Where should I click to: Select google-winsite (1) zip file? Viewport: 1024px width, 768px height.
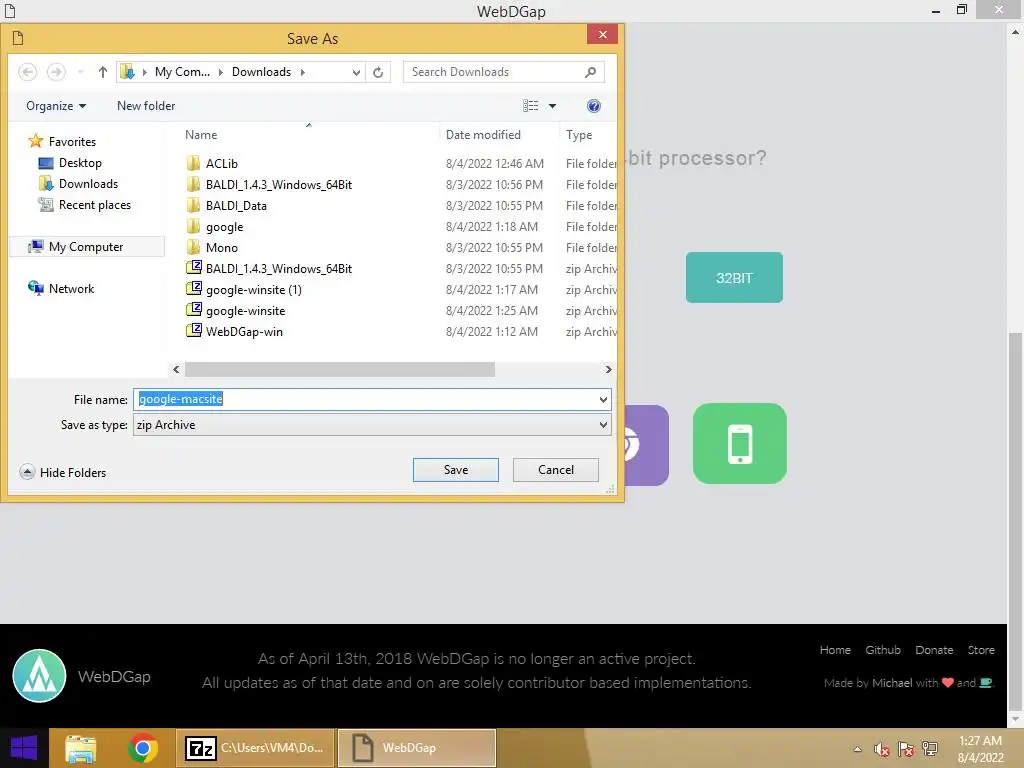tap(253, 289)
